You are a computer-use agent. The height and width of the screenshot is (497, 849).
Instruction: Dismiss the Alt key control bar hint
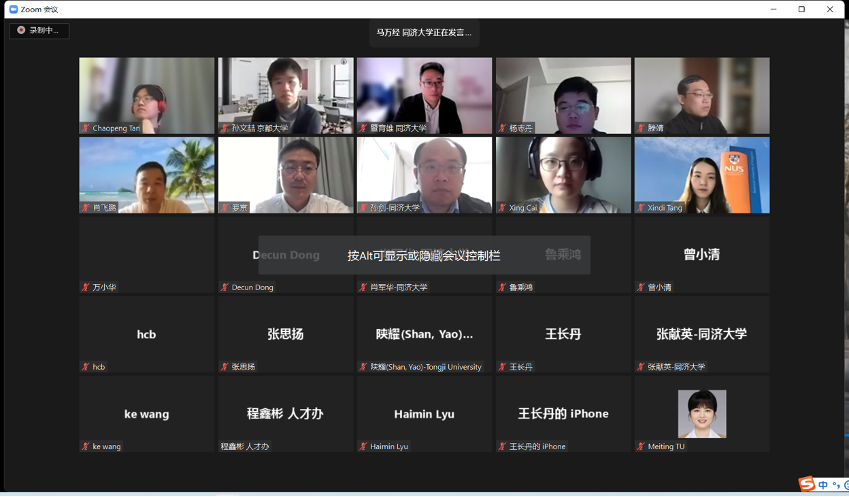(424, 255)
